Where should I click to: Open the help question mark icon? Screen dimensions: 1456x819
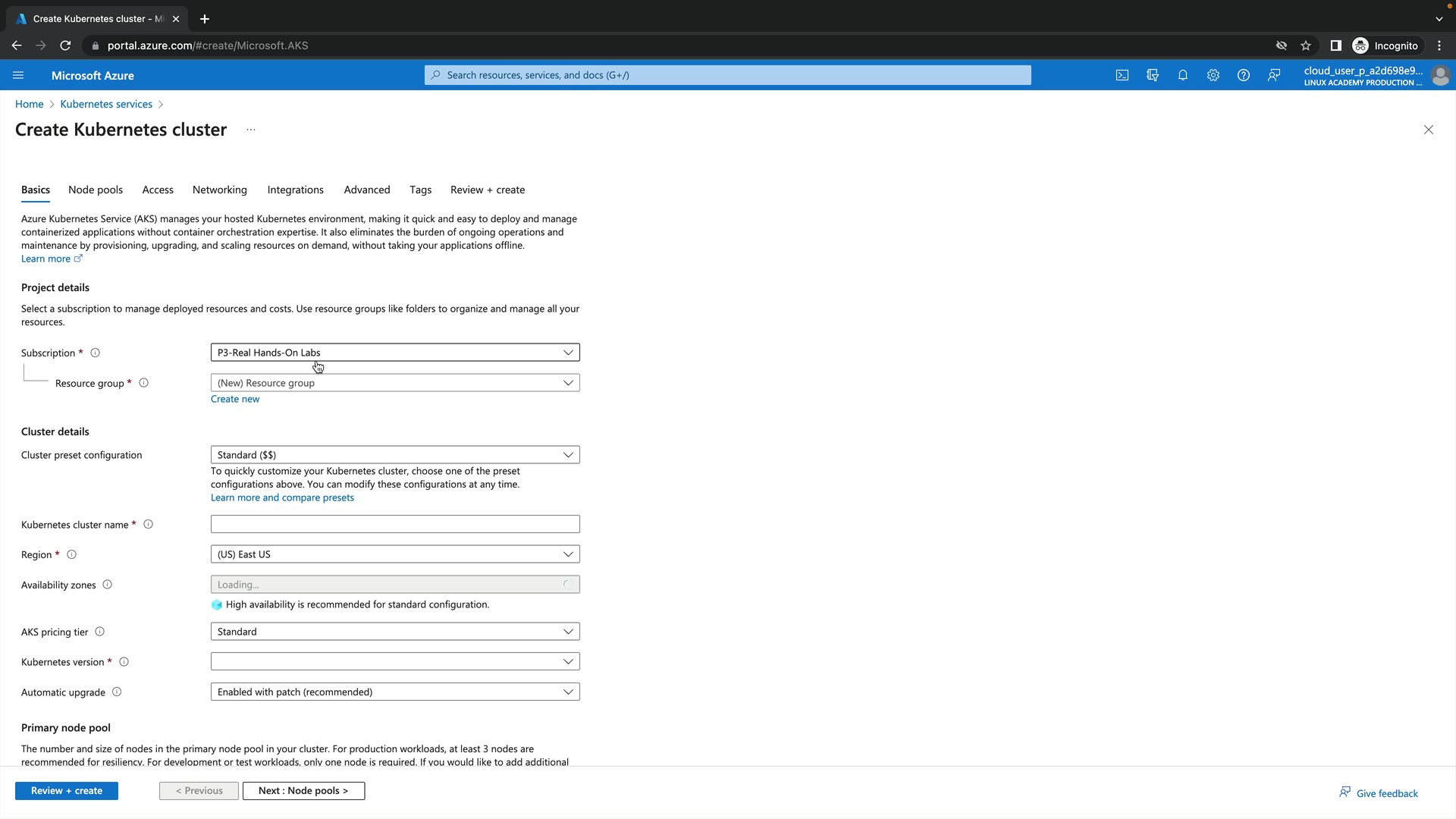pos(1243,75)
